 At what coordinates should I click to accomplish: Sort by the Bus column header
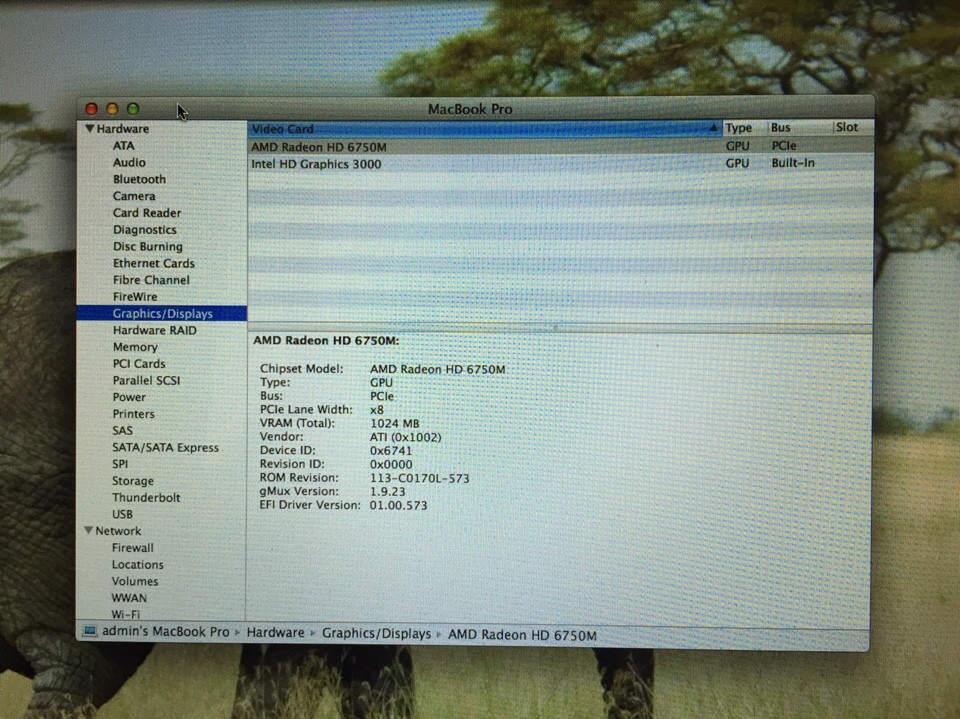[x=781, y=128]
